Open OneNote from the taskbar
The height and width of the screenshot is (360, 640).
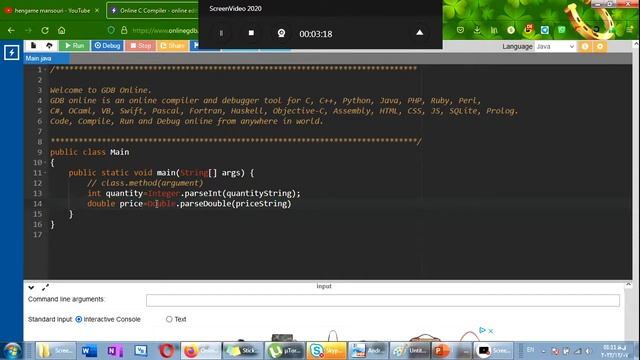115,351
